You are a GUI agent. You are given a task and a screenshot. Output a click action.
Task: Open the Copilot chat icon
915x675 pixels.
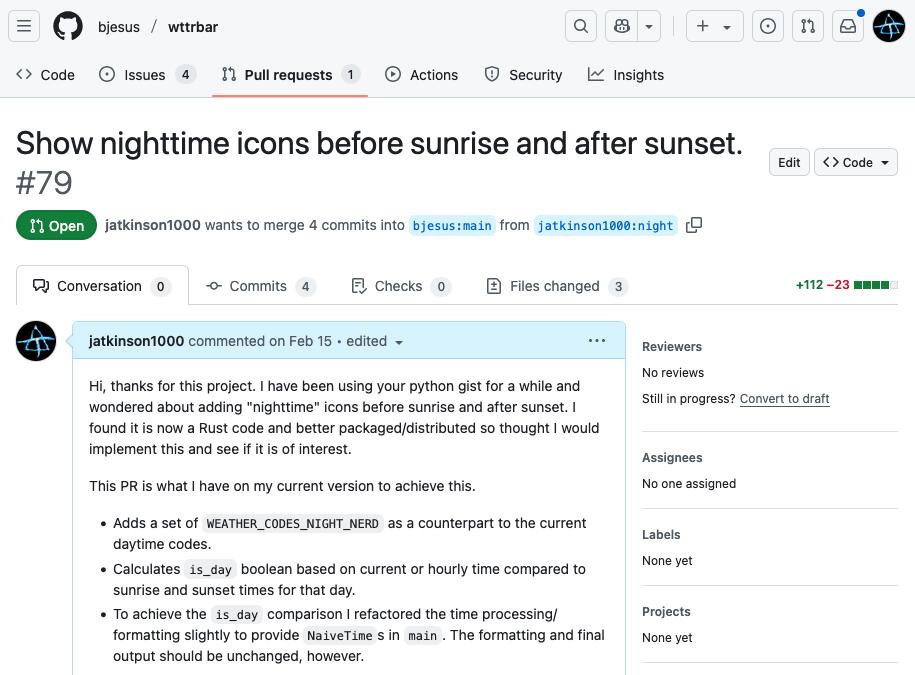(622, 27)
